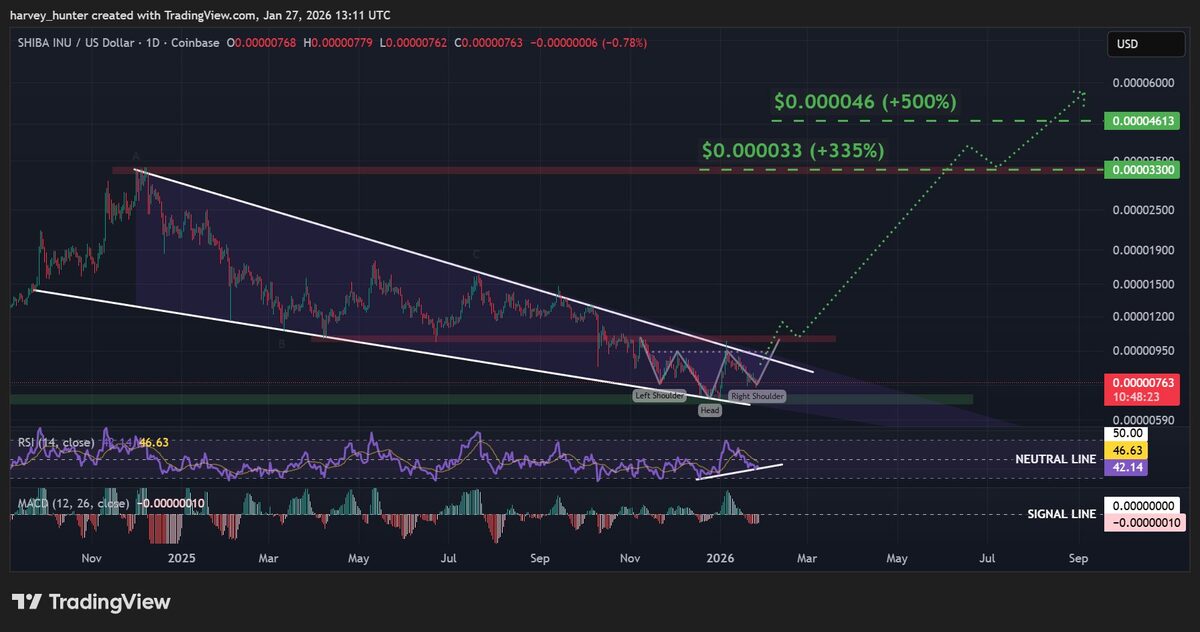Click the SIGNAL LINE label in MACD pane
This screenshot has width=1200, height=632.
1062,514
